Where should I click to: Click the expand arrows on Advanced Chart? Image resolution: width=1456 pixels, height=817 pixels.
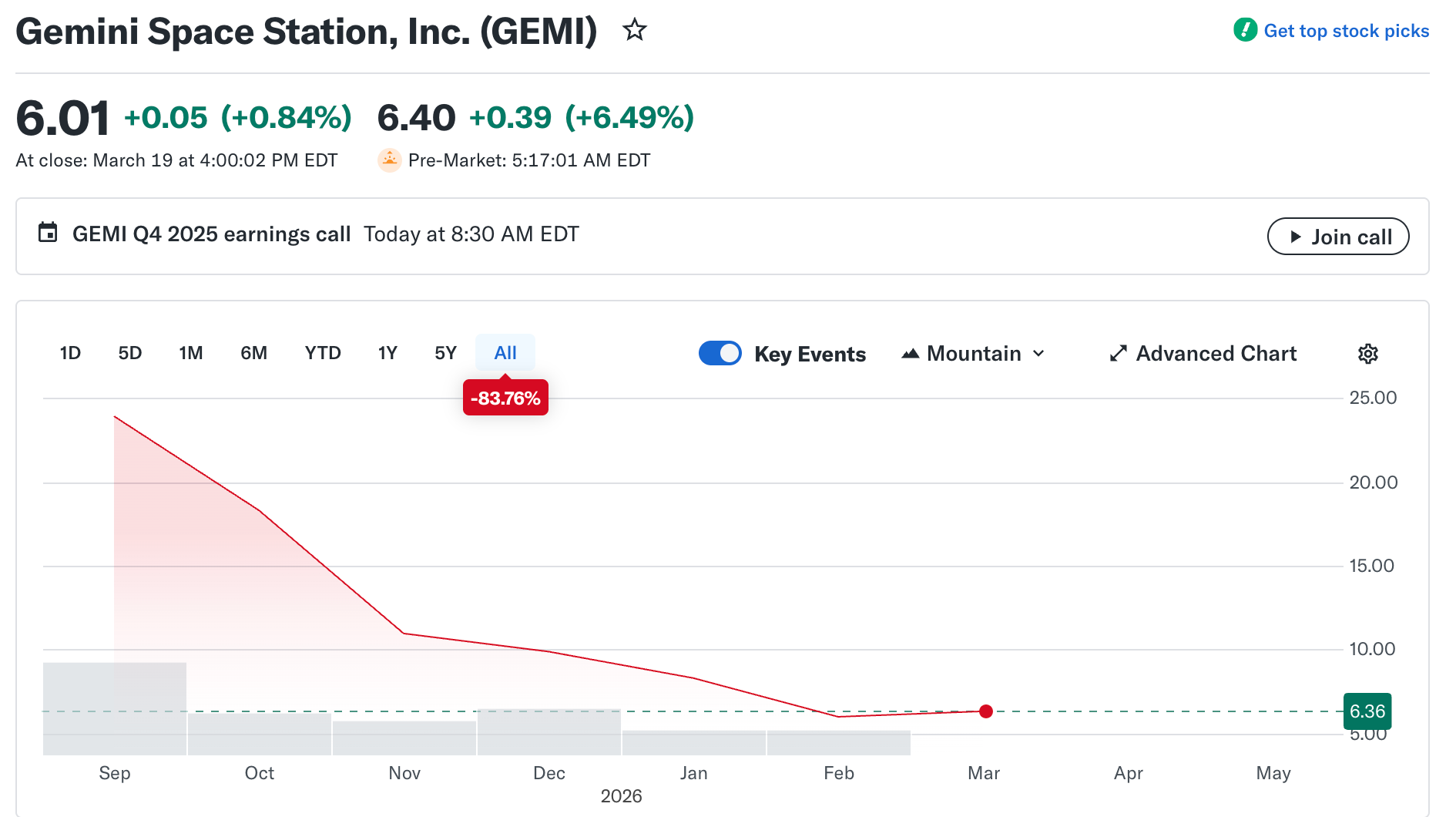coord(1118,353)
